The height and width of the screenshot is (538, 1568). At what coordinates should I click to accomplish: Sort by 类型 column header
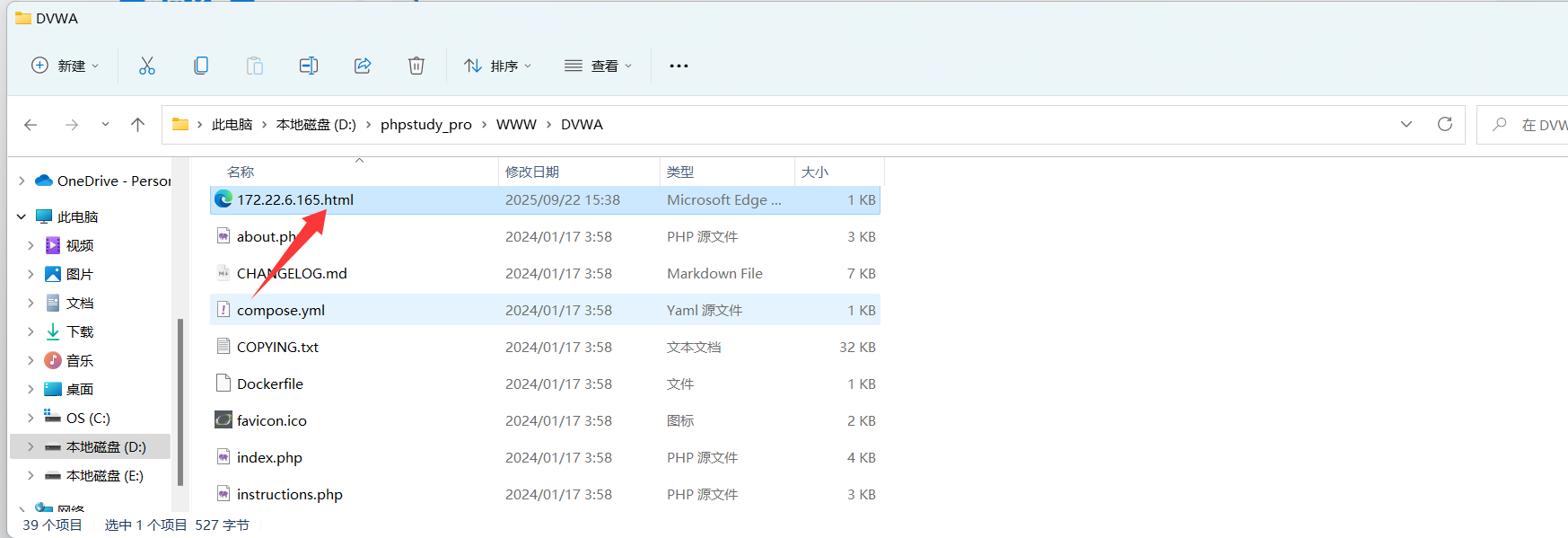point(727,172)
